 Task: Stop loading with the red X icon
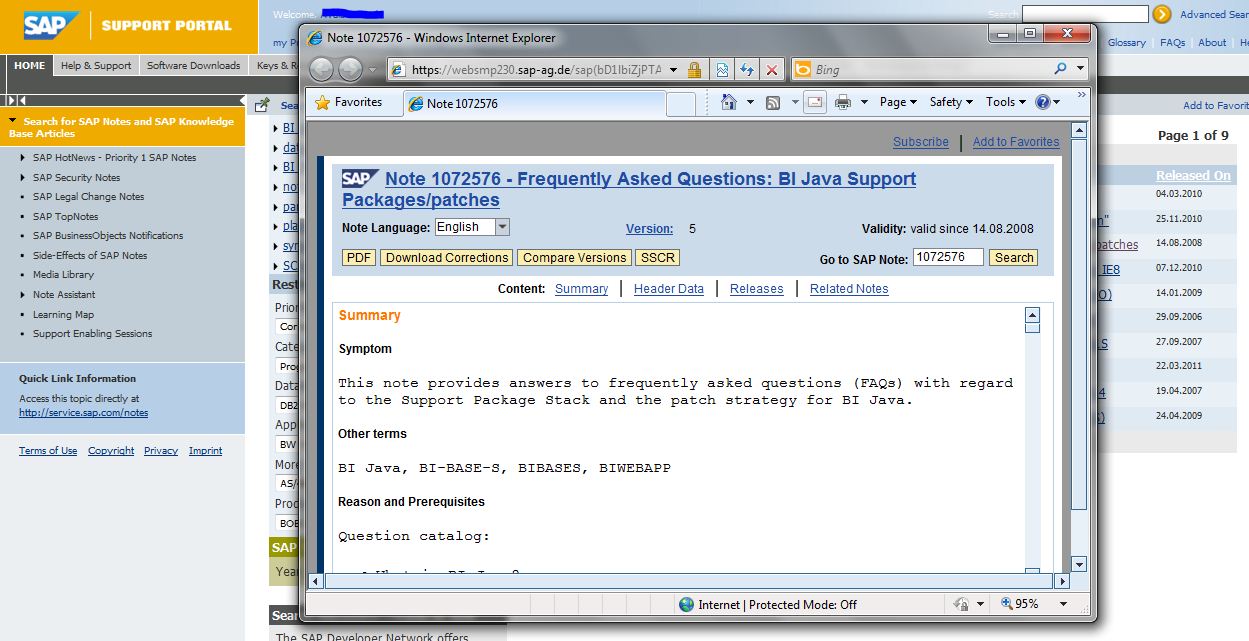pyautogui.click(x=771, y=70)
